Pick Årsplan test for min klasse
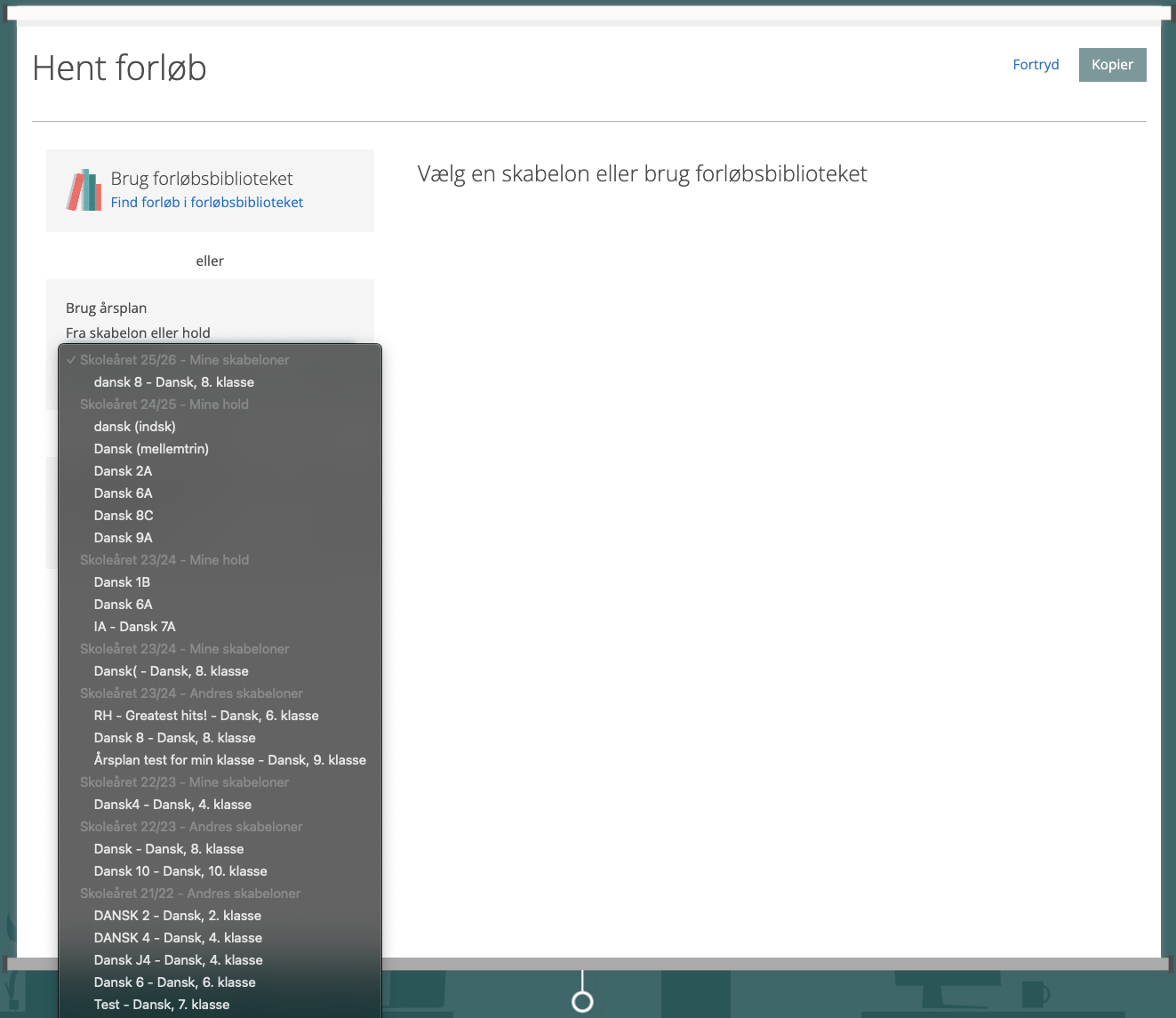The height and width of the screenshot is (1018, 1176). 230,760
